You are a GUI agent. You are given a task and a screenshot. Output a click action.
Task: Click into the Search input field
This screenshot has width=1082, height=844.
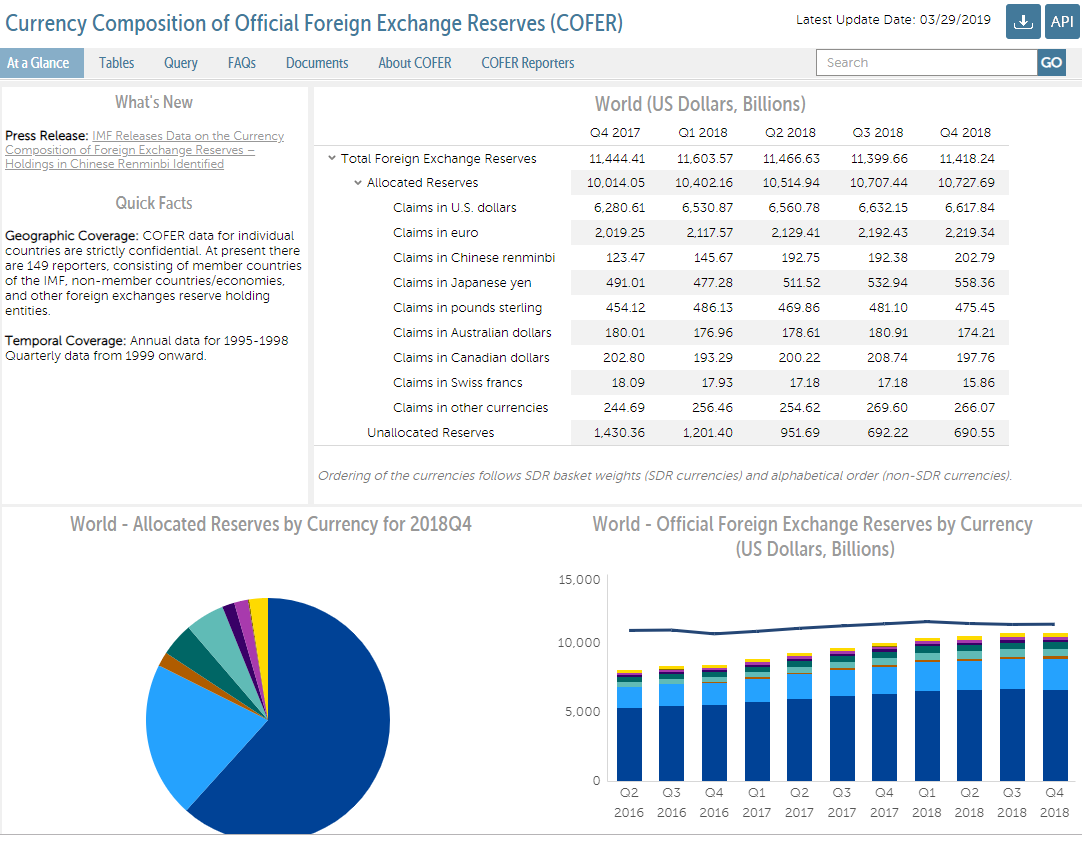(x=926, y=63)
